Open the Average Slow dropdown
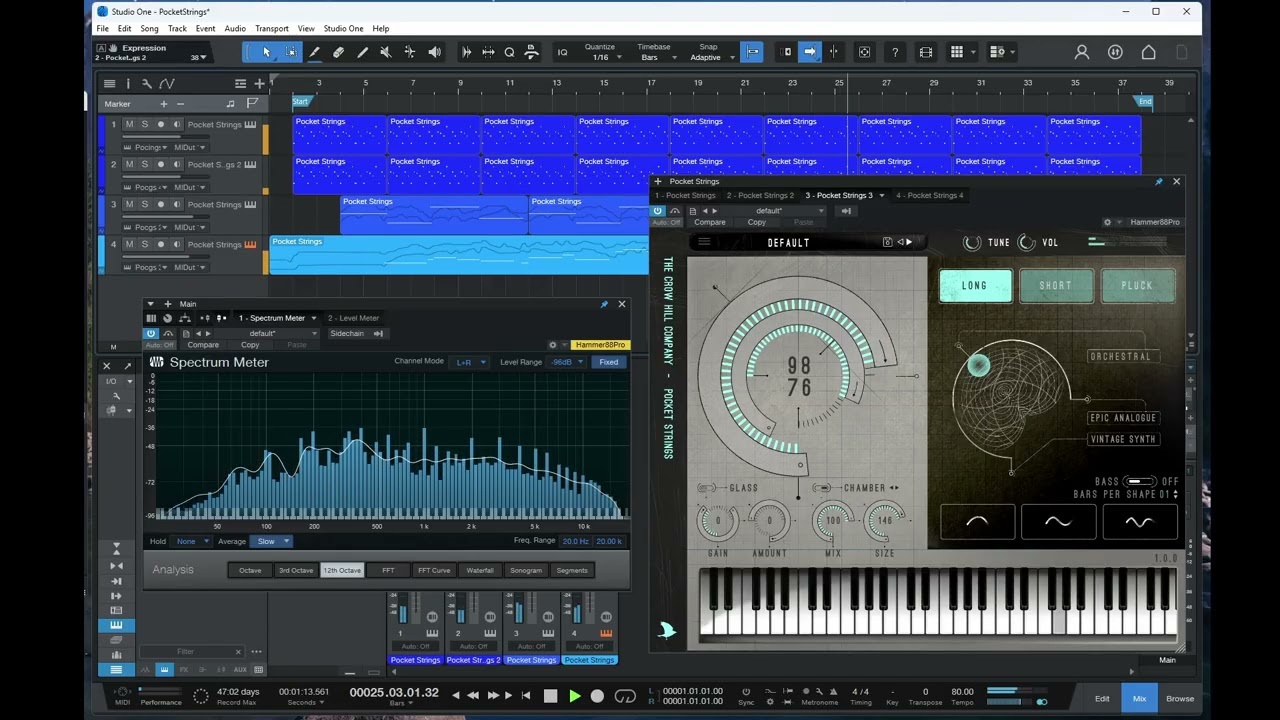This screenshot has height=720, width=1280. (x=271, y=541)
